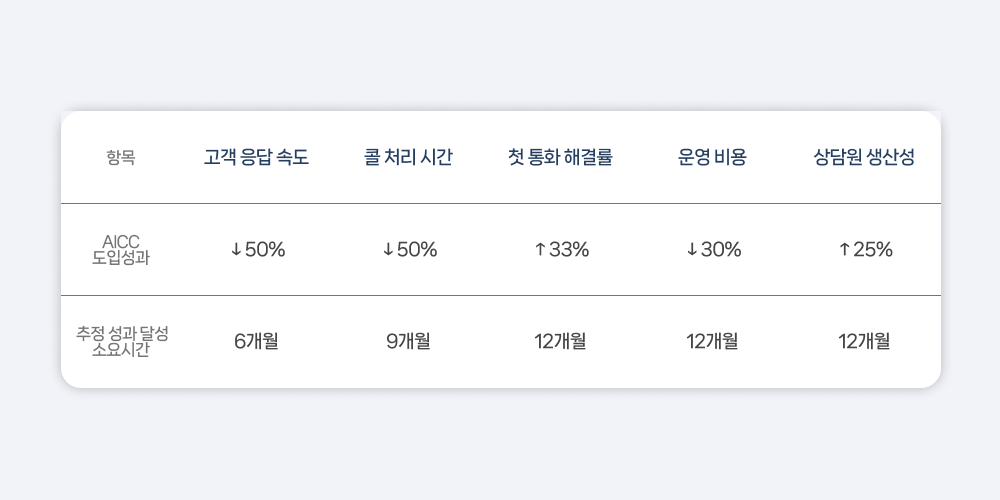Viewport: 1000px width, 500px height.
Task: Select the 상담원 생산성 header
Action: click(x=864, y=158)
